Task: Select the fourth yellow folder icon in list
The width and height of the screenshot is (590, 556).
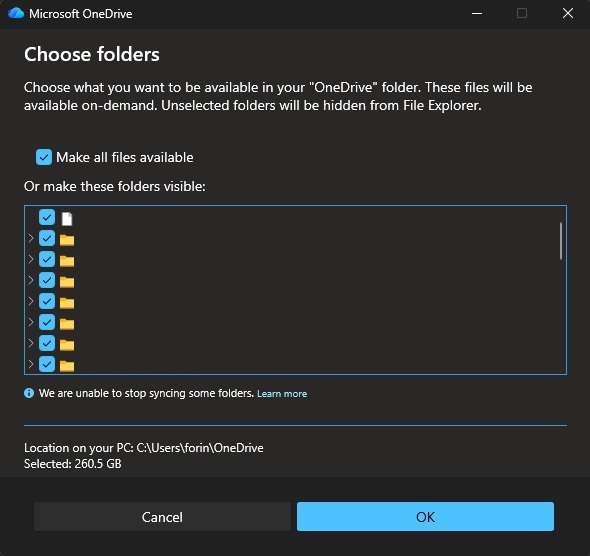Action: point(67,303)
